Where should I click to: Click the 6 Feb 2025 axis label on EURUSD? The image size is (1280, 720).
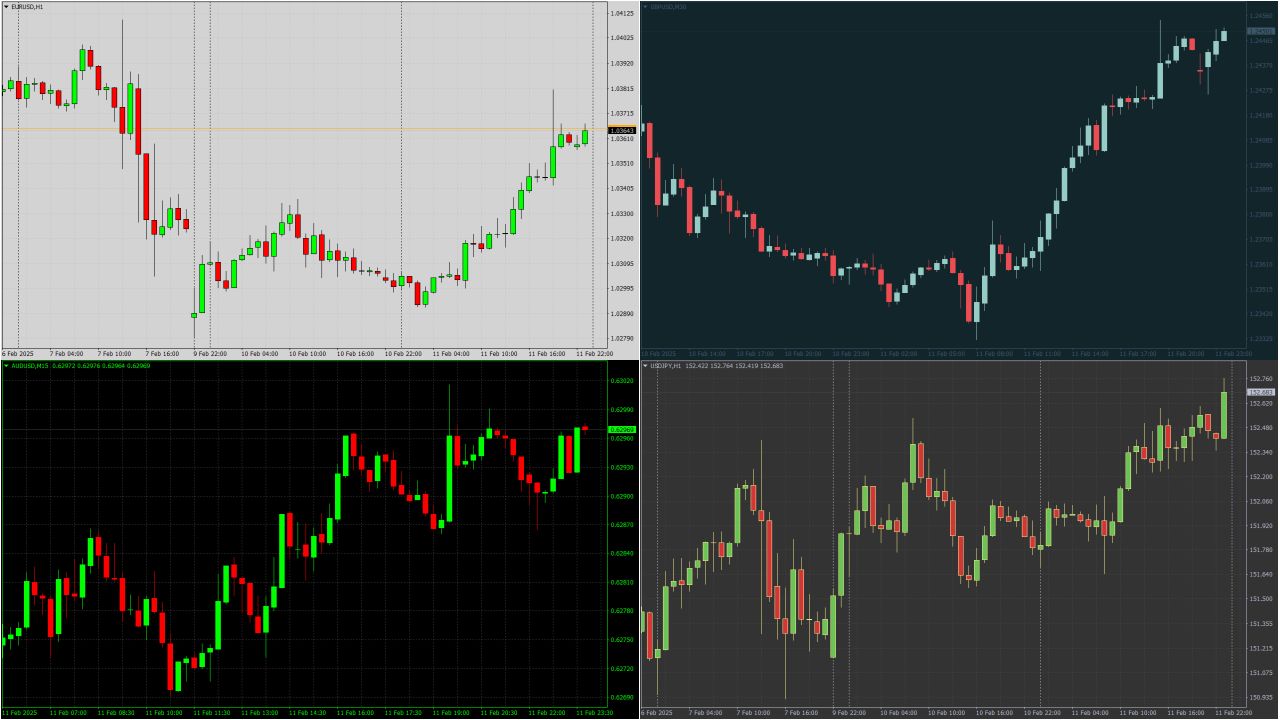pos(20,353)
